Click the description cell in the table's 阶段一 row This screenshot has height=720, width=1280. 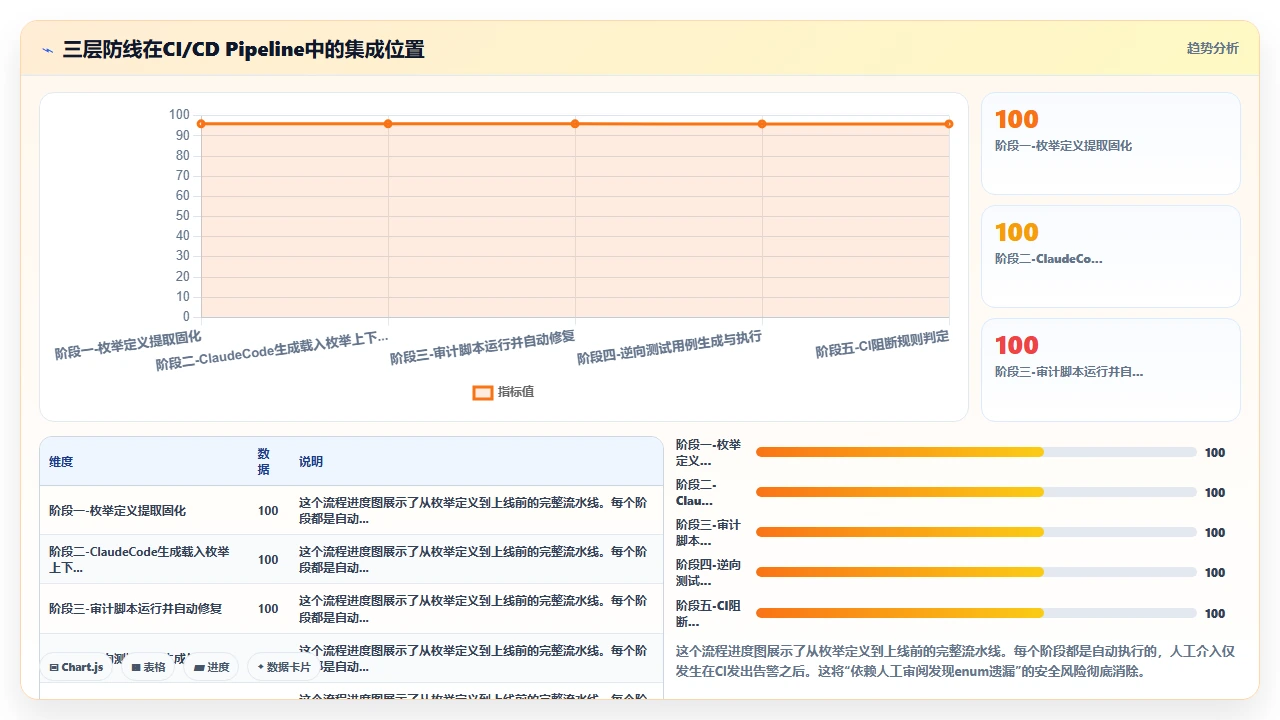475,511
